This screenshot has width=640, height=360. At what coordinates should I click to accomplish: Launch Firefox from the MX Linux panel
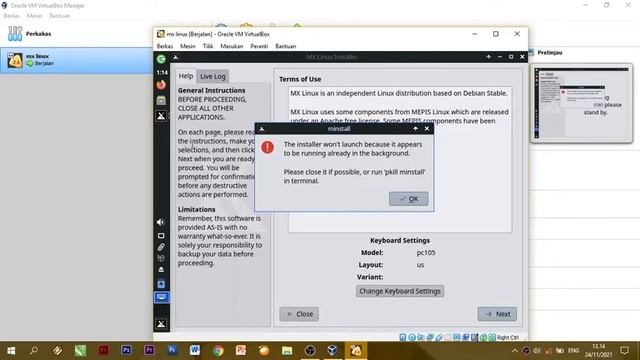point(161,85)
